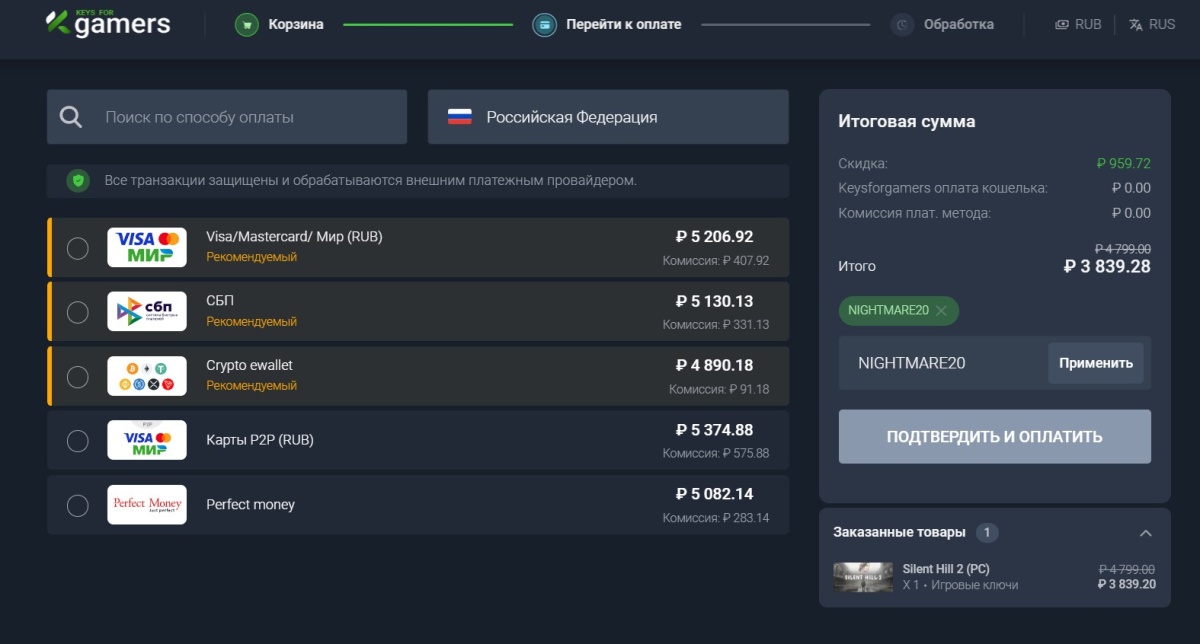Remove the NIGHTMARE20 promo code tag

pos(941,311)
